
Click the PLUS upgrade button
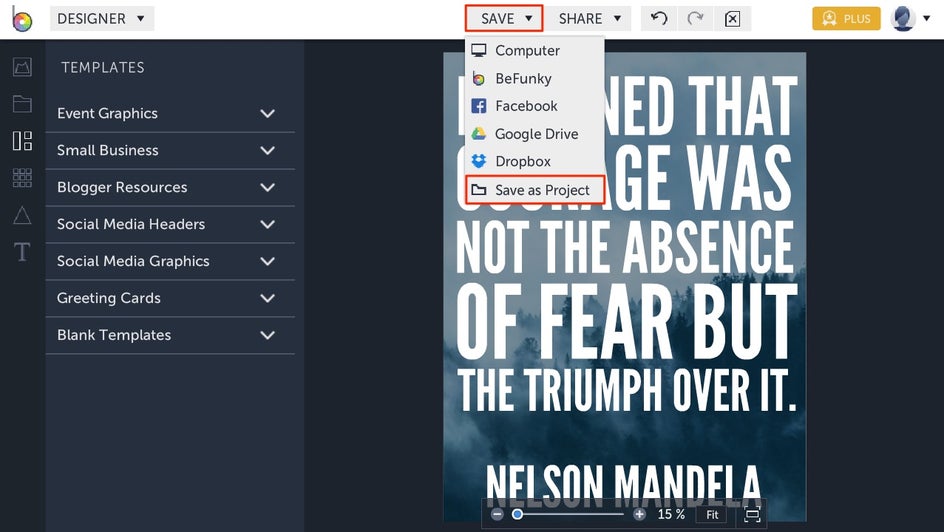point(846,19)
